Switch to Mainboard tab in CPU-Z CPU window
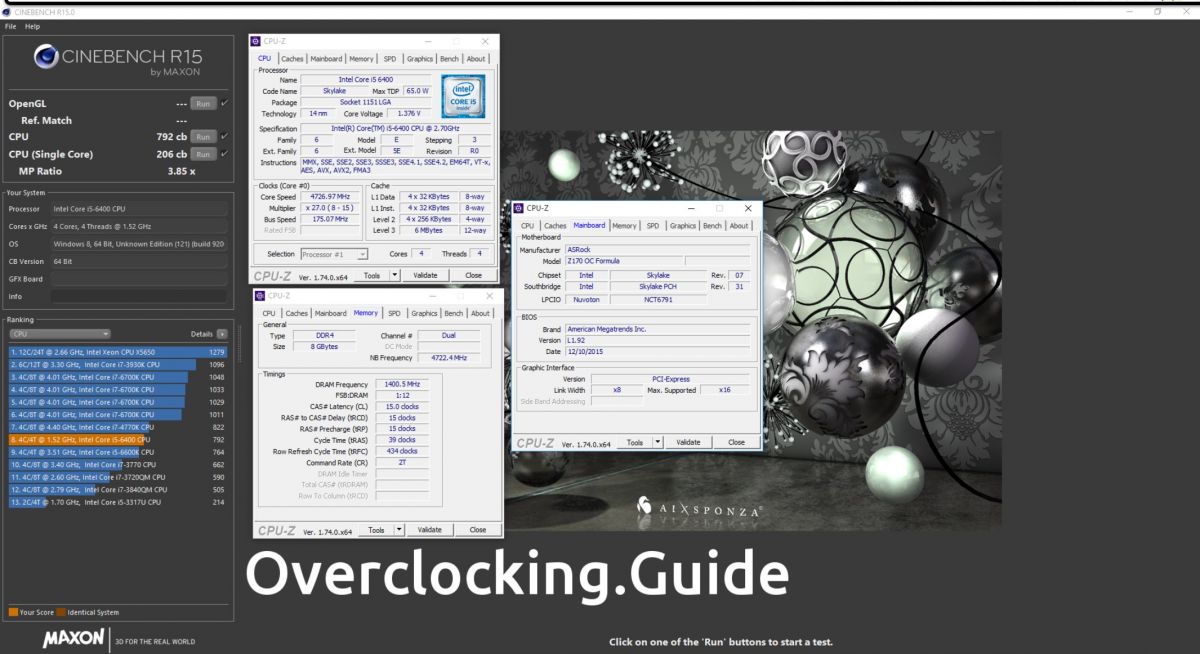Viewport: 1200px width, 654px height. (326, 59)
